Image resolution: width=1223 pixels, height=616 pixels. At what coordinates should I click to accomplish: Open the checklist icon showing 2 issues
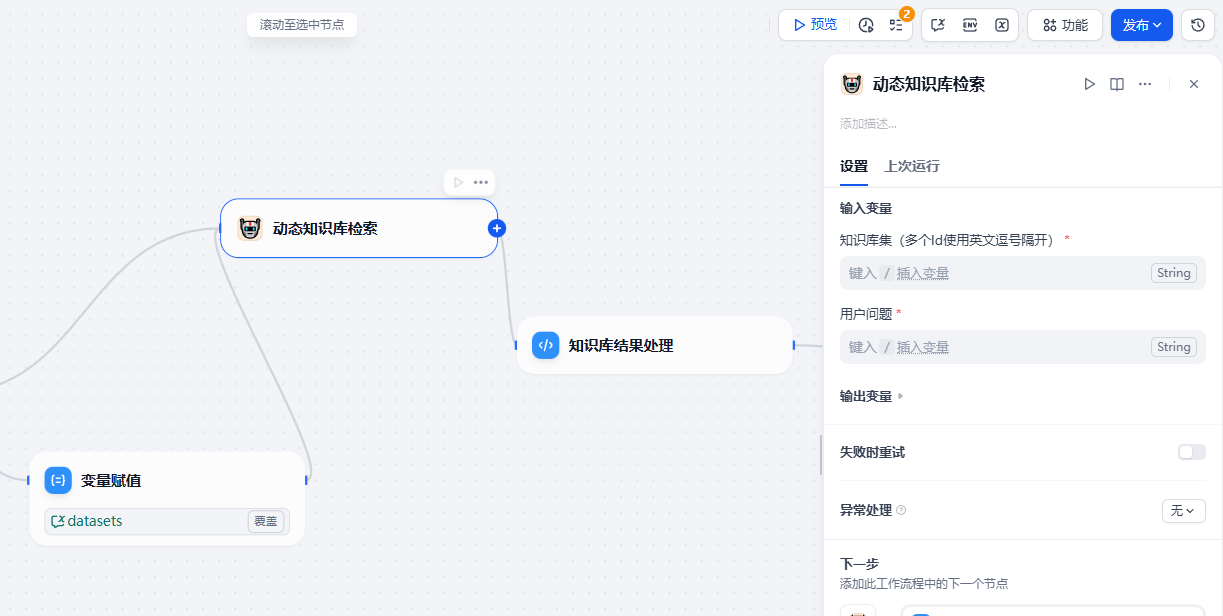point(896,25)
